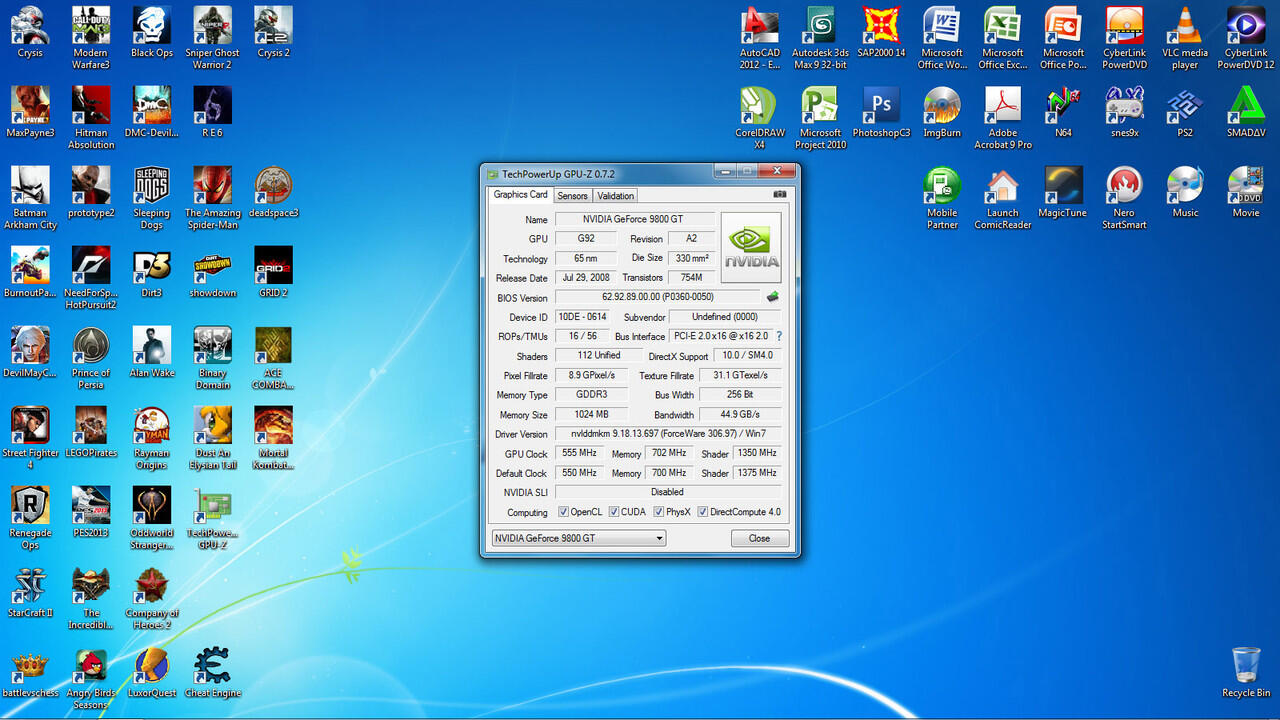Click the NVIDIA logo in GPU-Z

pyautogui.click(x=751, y=247)
